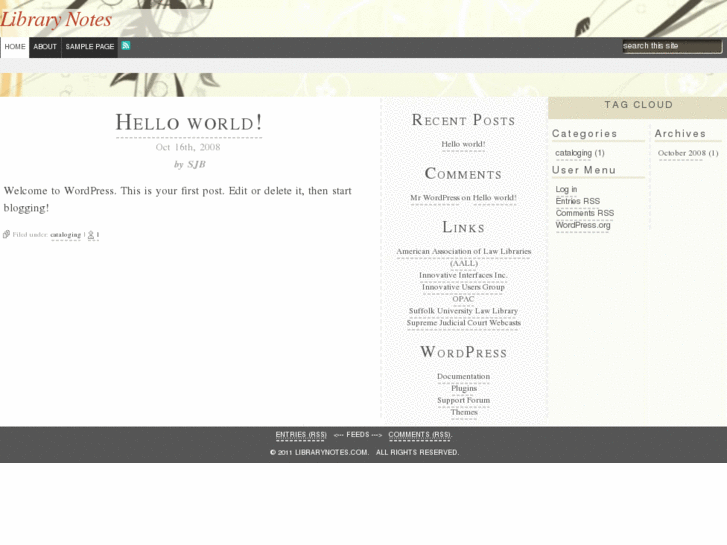
Task: Visit the Innovative Users Group link
Action: (x=463, y=287)
